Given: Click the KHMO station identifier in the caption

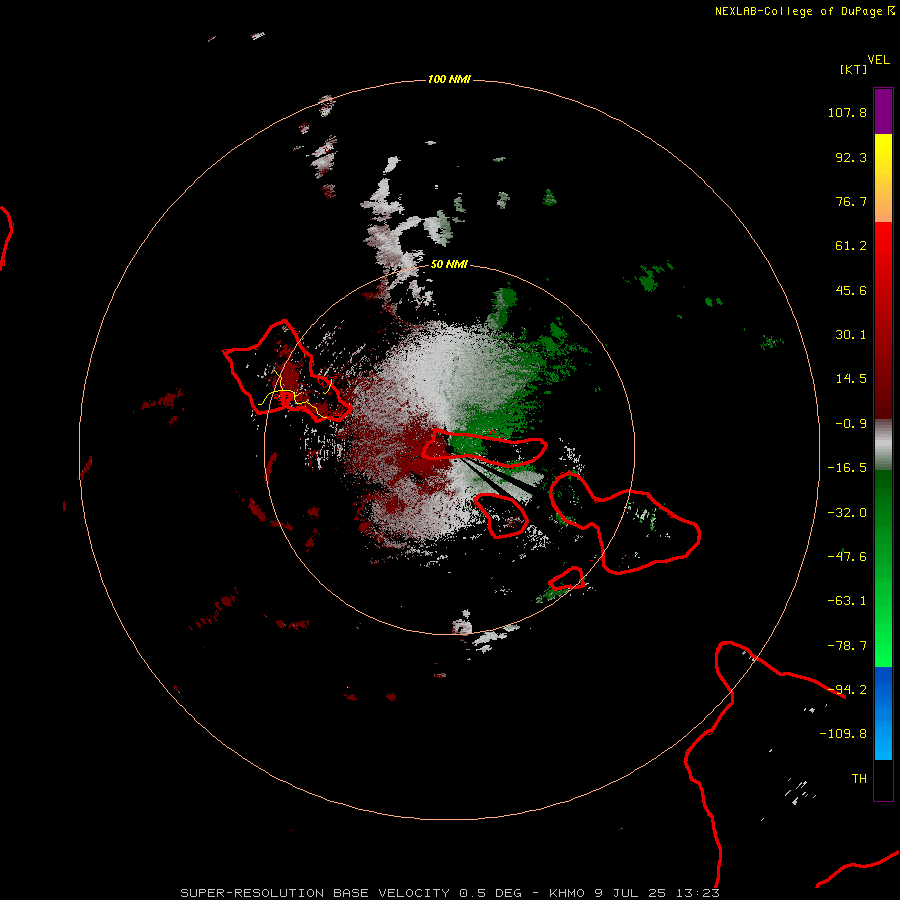Looking at the screenshot, I should 568,893.
